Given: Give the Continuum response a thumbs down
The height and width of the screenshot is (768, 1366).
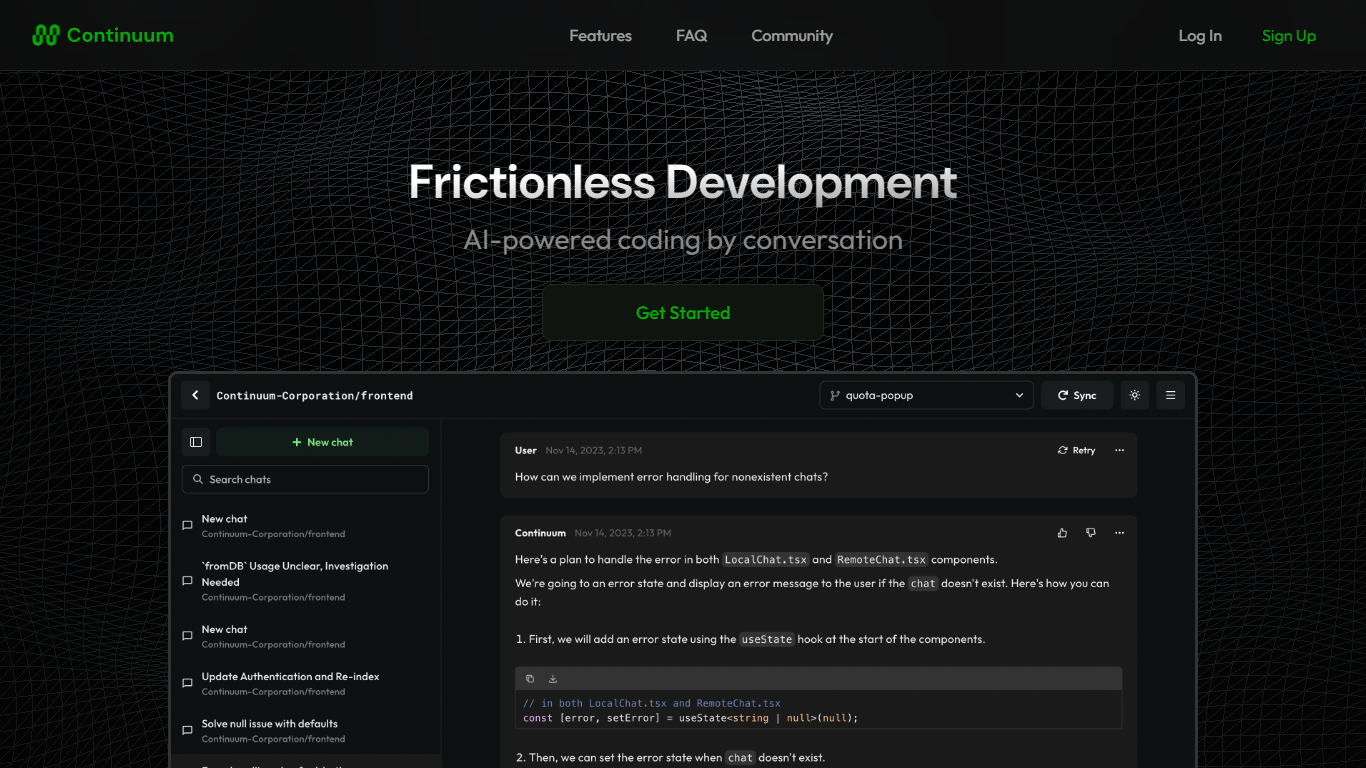Looking at the screenshot, I should pos(1091,533).
